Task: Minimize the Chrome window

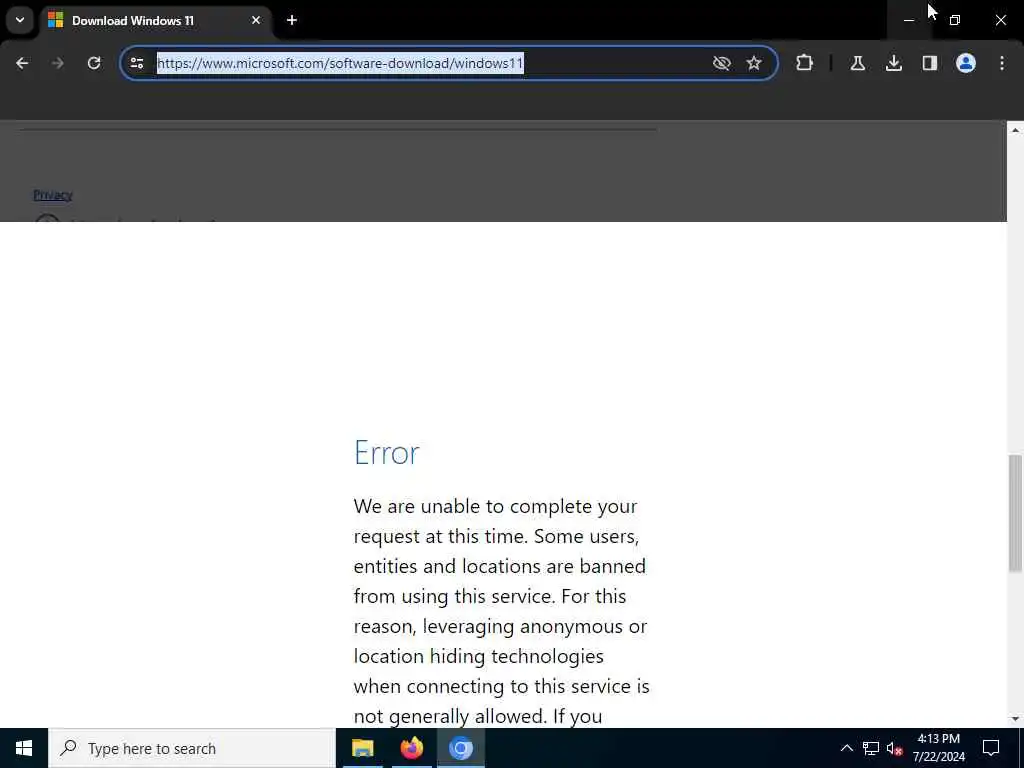Action: click(908, 20)
